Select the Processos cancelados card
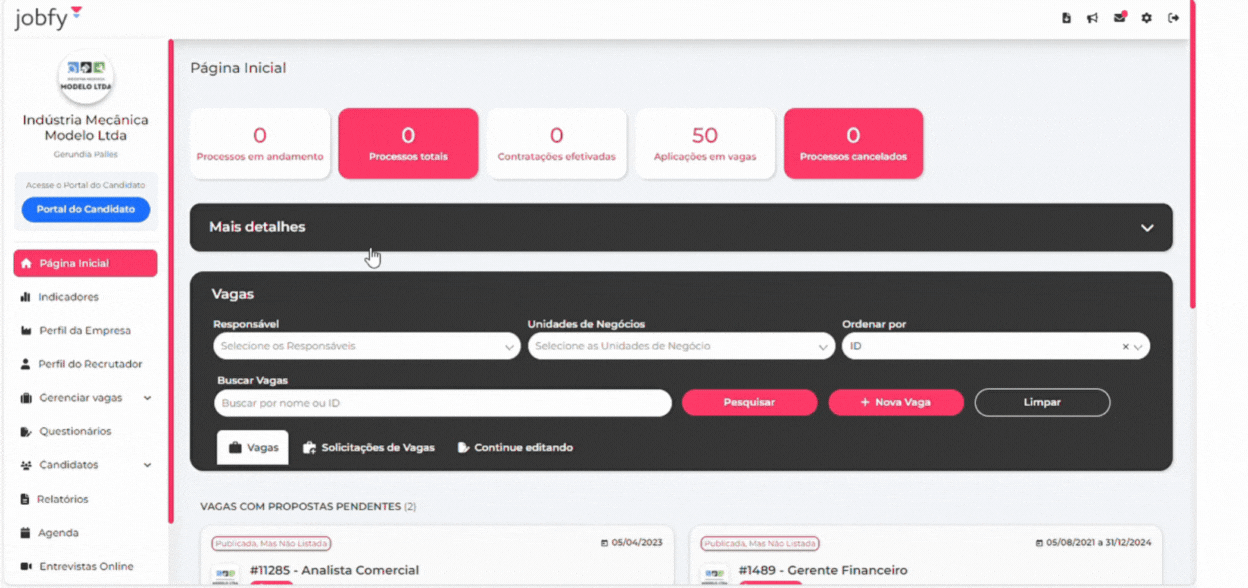Image resolution: width=1248 pixels, height=588 pixels. pos(853,144)
